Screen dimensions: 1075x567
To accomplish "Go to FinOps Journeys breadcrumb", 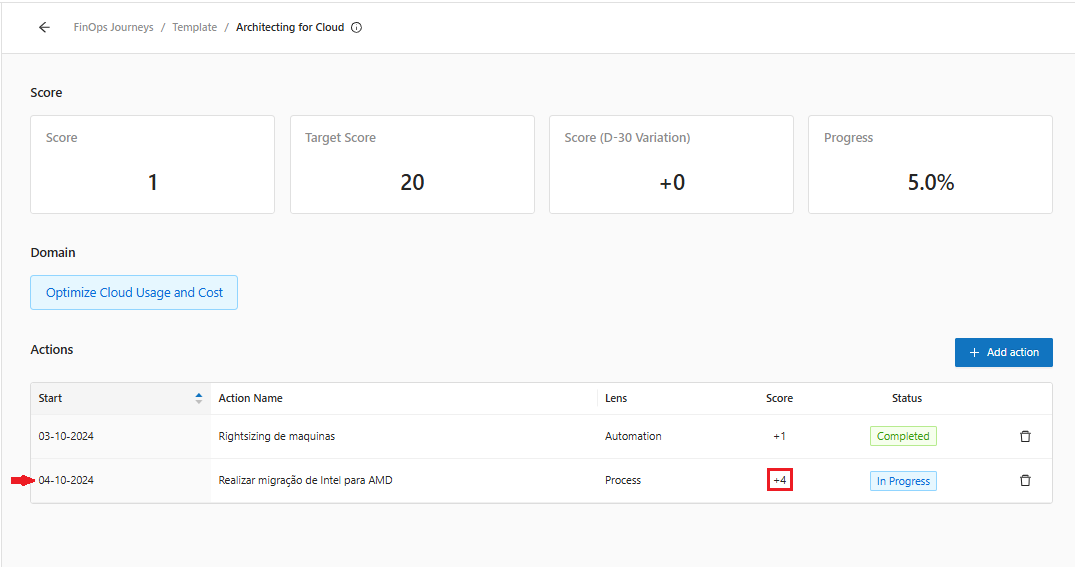I will click(114, 28).
